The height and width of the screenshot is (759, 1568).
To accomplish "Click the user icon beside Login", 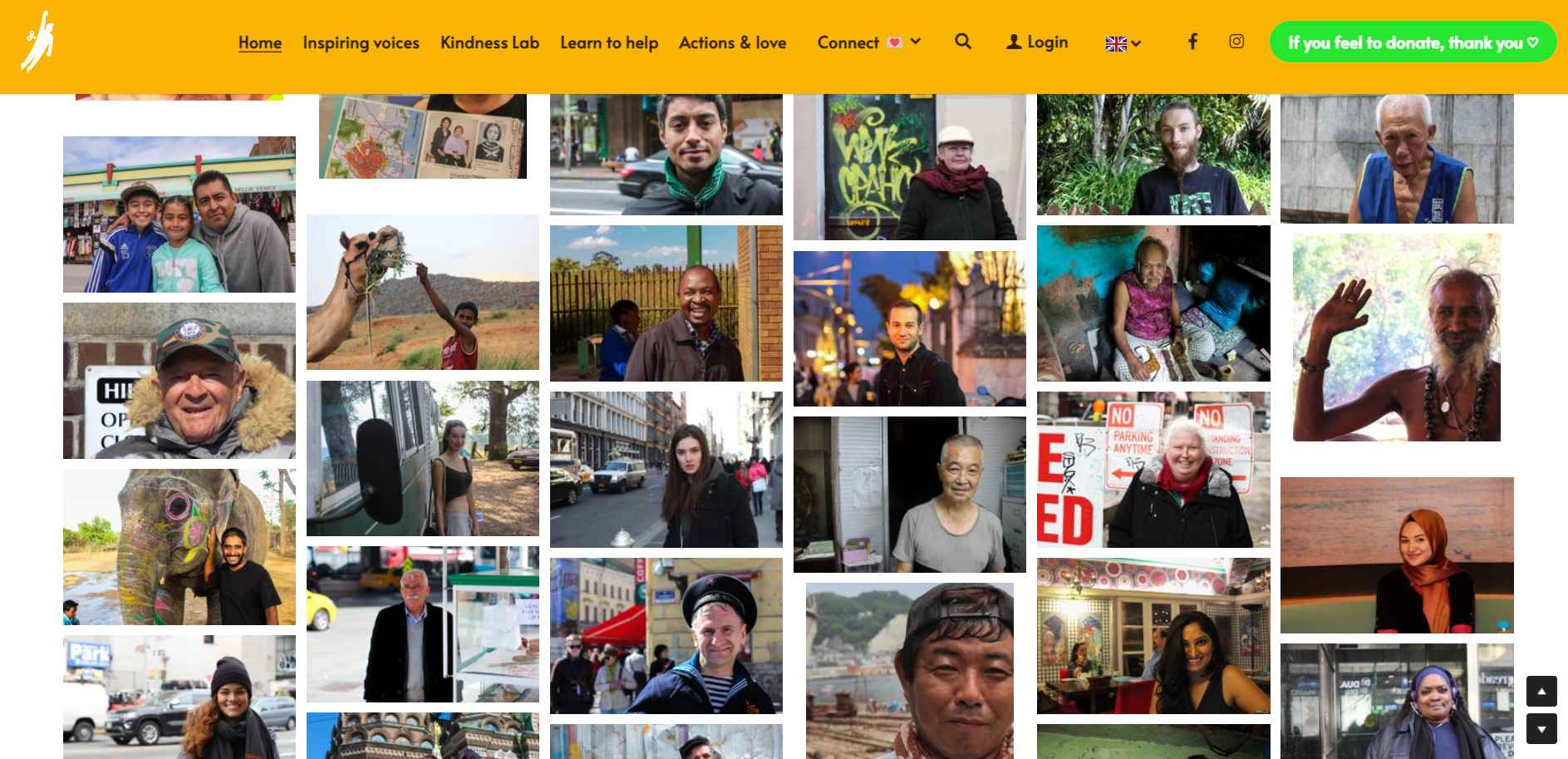I will [x=1014, y=42].
